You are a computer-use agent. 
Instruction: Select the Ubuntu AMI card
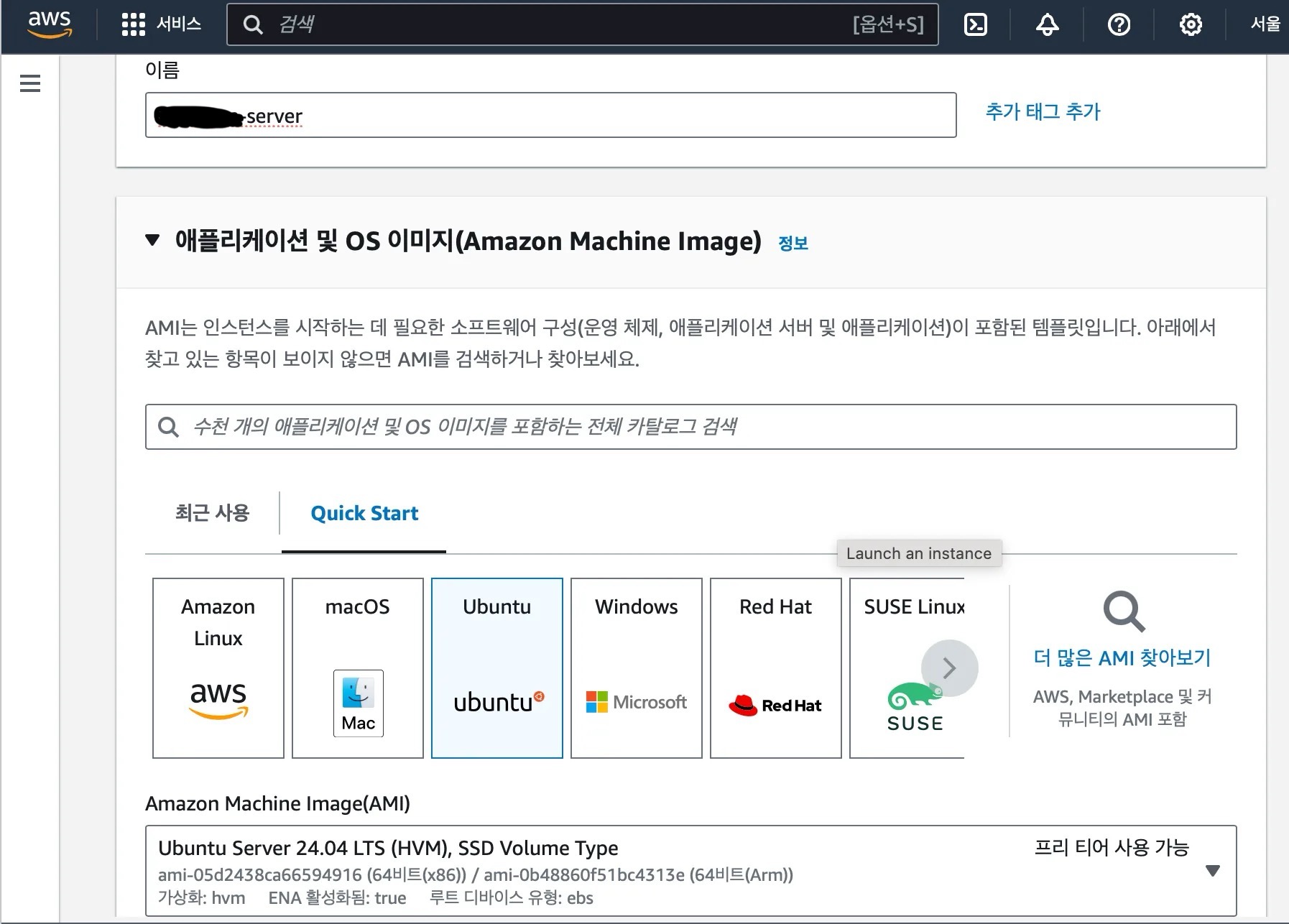point(497,668)
